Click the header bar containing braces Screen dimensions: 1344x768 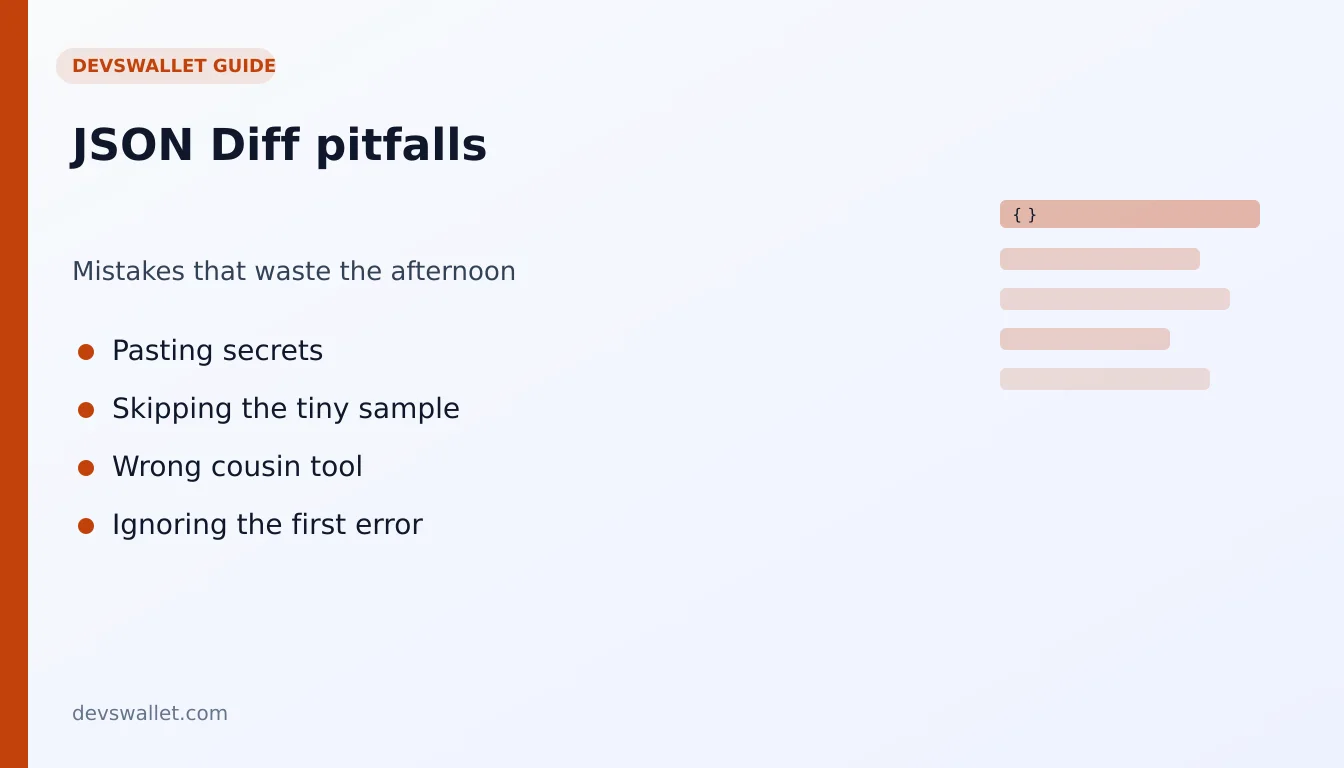(1130, 214)
